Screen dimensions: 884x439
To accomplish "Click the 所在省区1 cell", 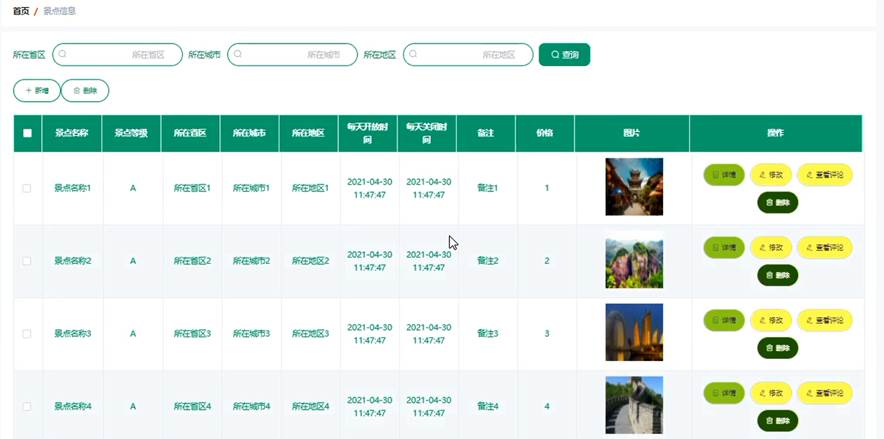I will 192,188.
